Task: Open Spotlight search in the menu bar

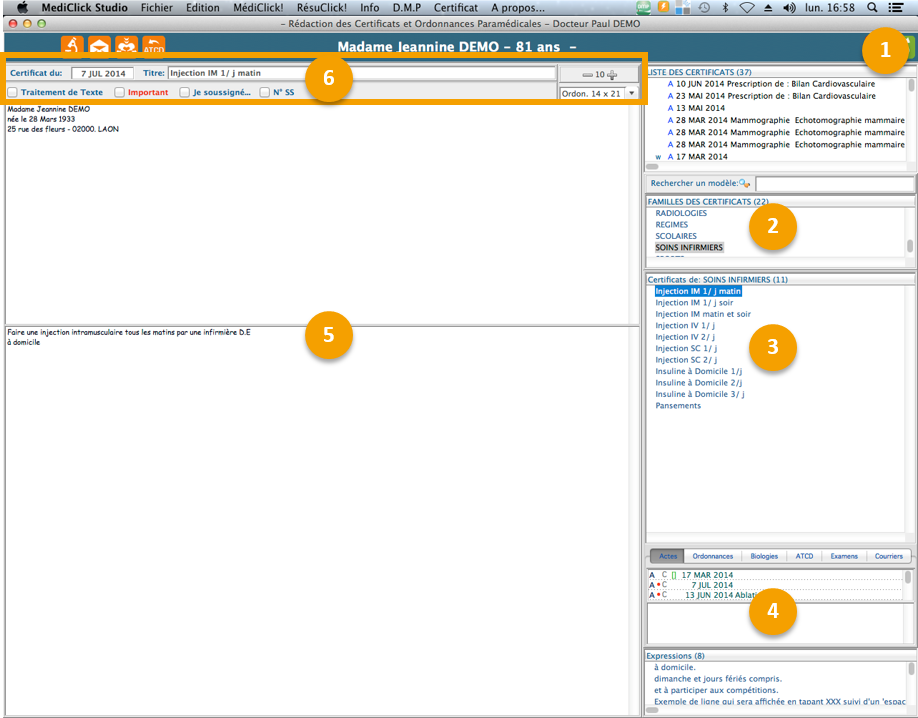Action: pos(872,7)
